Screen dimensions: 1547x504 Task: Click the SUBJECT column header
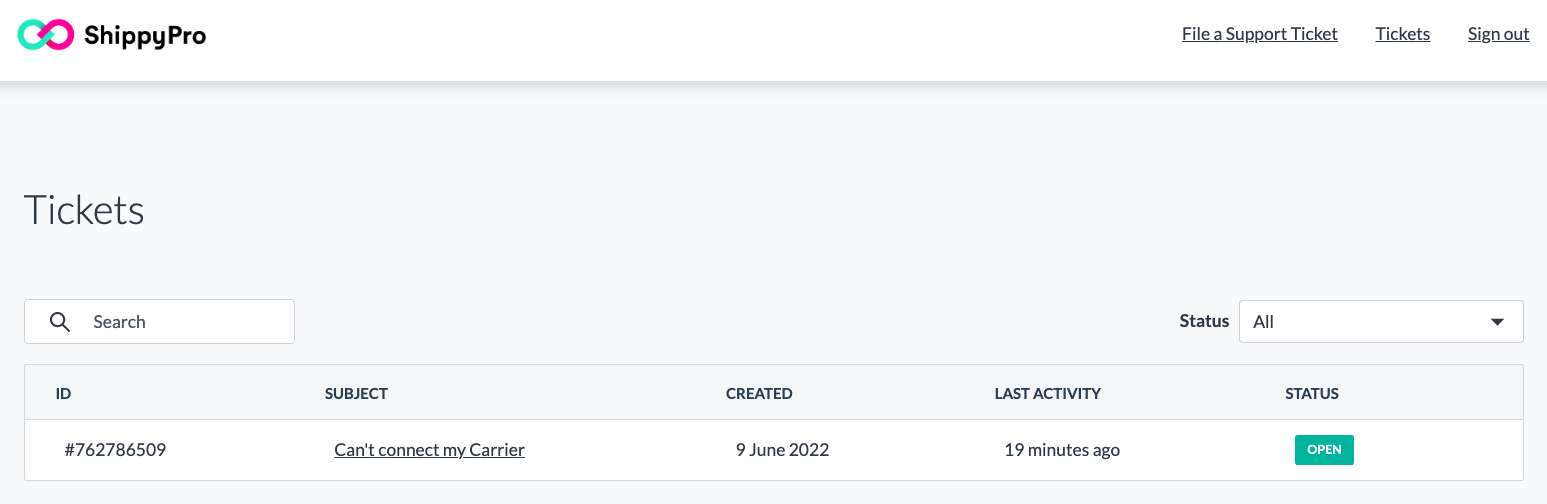click(356, 394)
